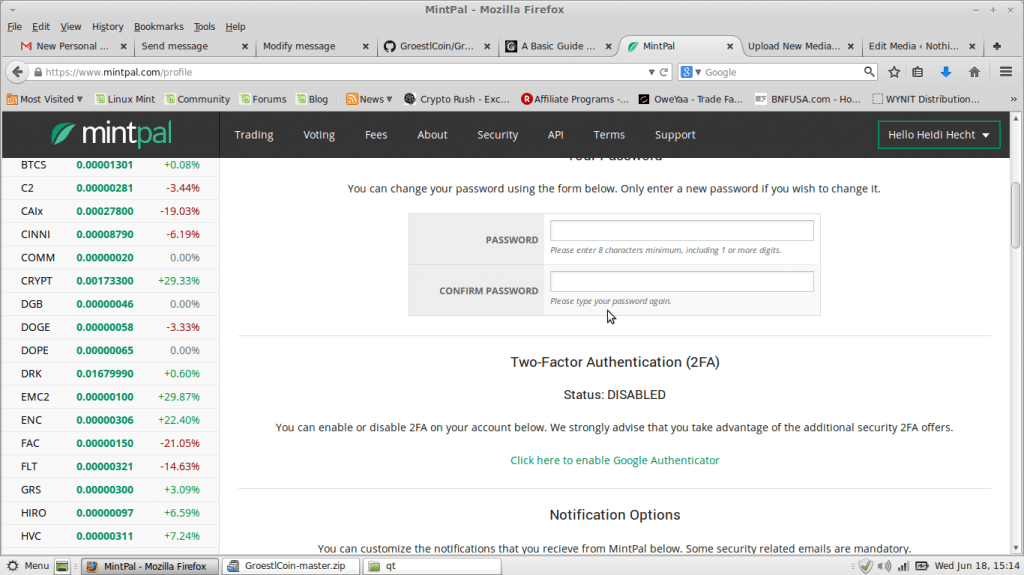This screenshot has height=575, width=1024.
Task: Focus the Password input field
Action: [681, 231]
